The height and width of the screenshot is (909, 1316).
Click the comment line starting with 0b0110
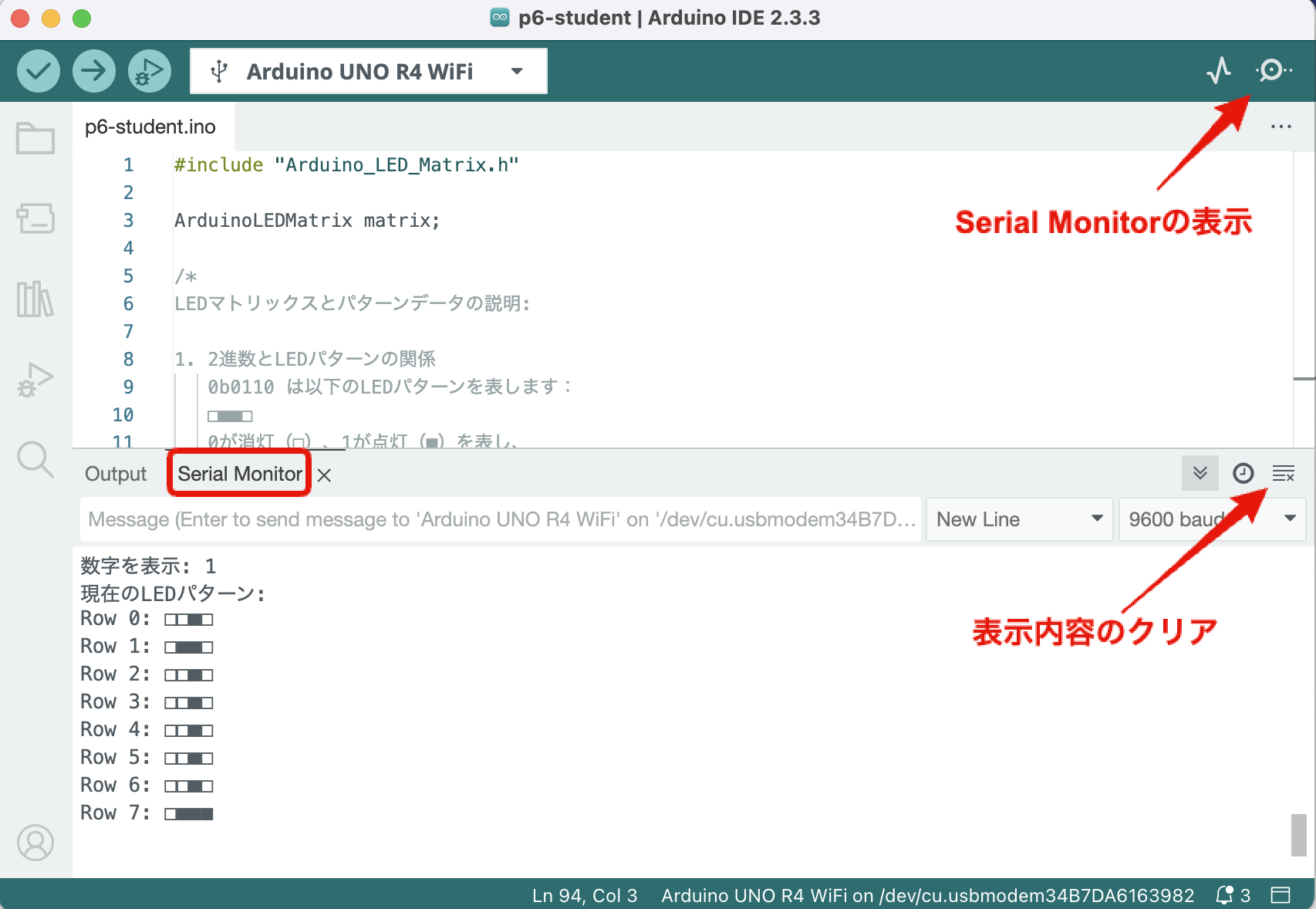click(389, 387)
